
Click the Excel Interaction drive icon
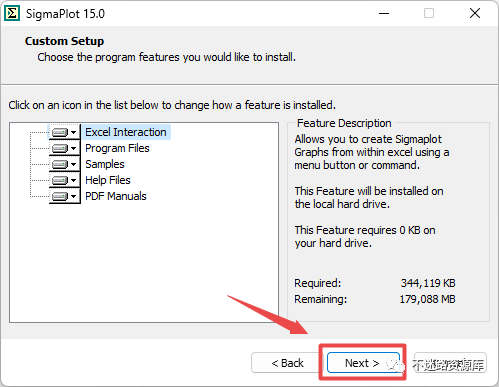[60, 132]
